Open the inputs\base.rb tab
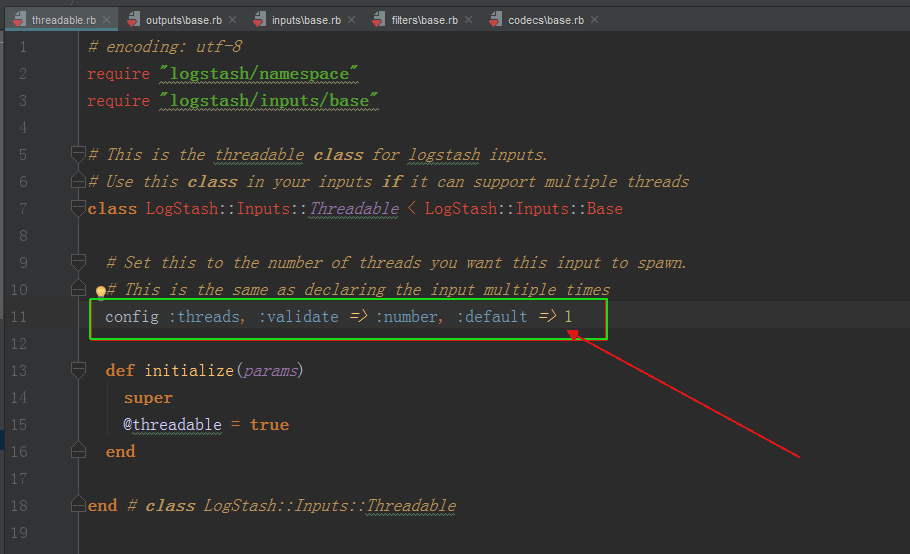 pos(306,20)
